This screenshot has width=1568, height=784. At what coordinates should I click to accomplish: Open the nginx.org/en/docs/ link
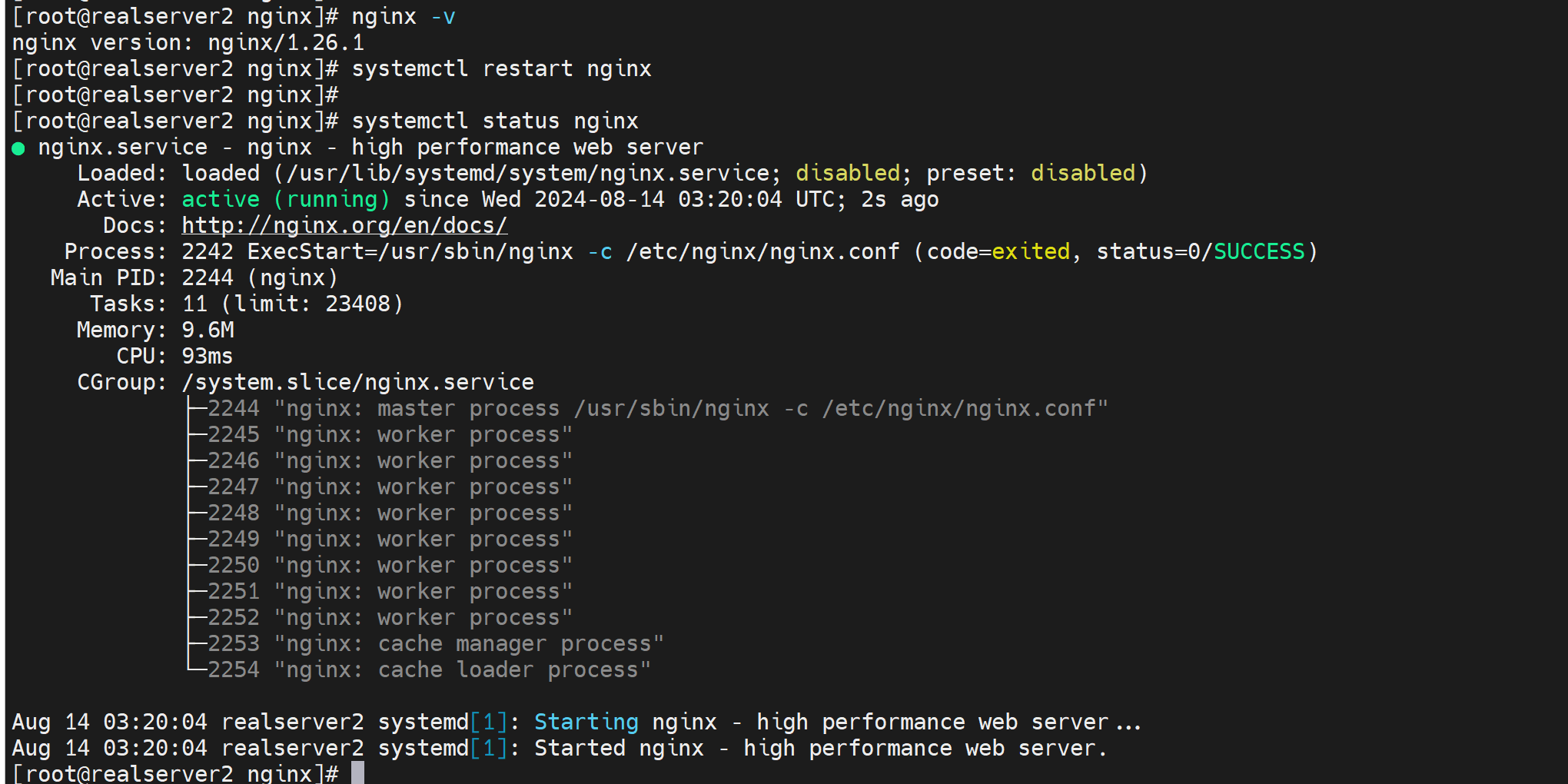pyautogui.click(x=344, y=225)
